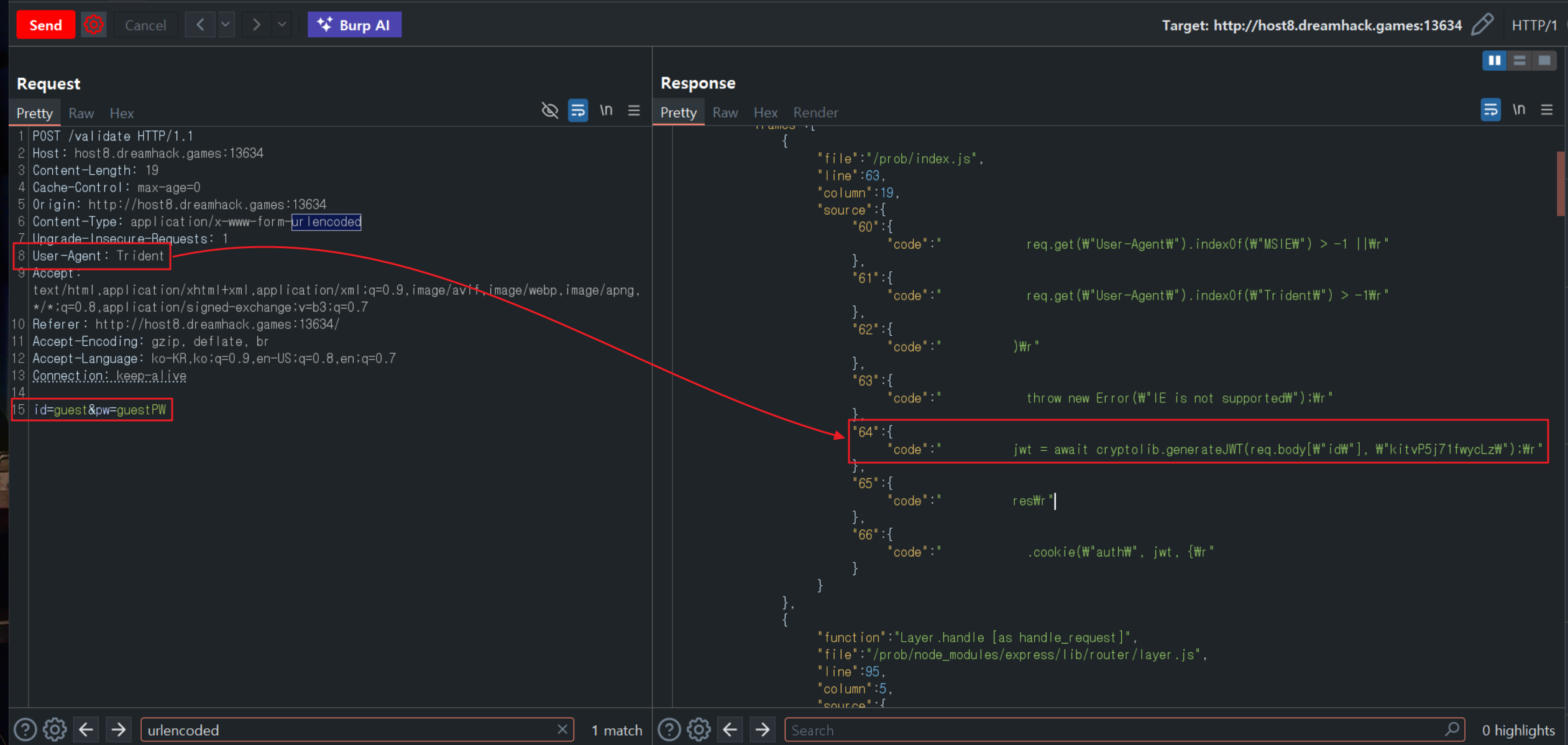Click the Response search help question-mark icon

(669, 729)
